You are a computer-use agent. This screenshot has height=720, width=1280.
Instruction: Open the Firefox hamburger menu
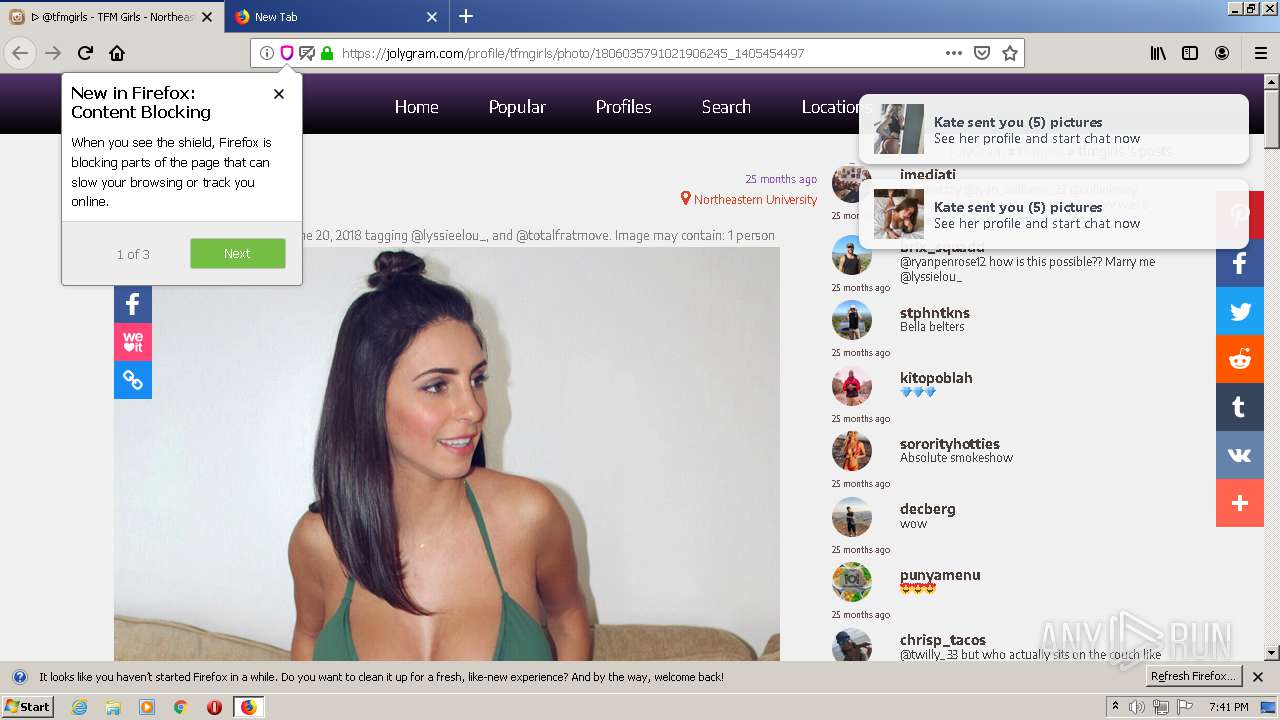(1261, 53)
